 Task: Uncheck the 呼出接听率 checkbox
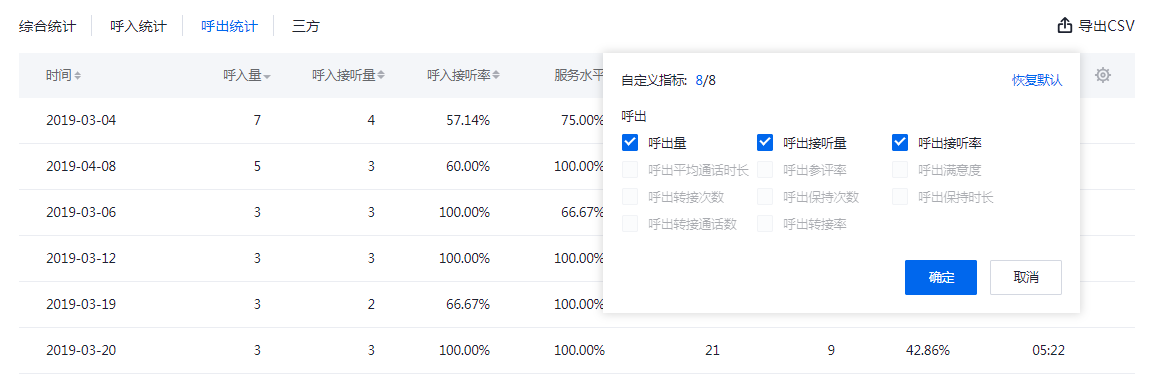click(x=900, y=142)
